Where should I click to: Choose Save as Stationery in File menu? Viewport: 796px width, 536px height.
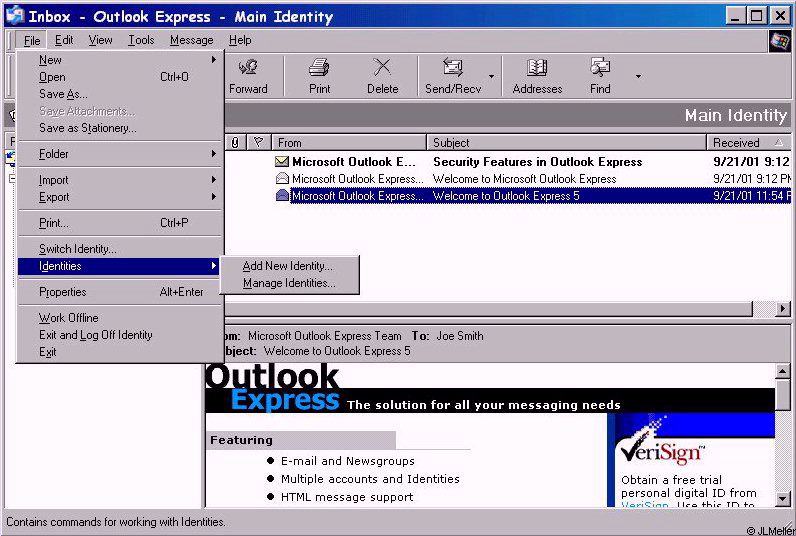point(119,128)
